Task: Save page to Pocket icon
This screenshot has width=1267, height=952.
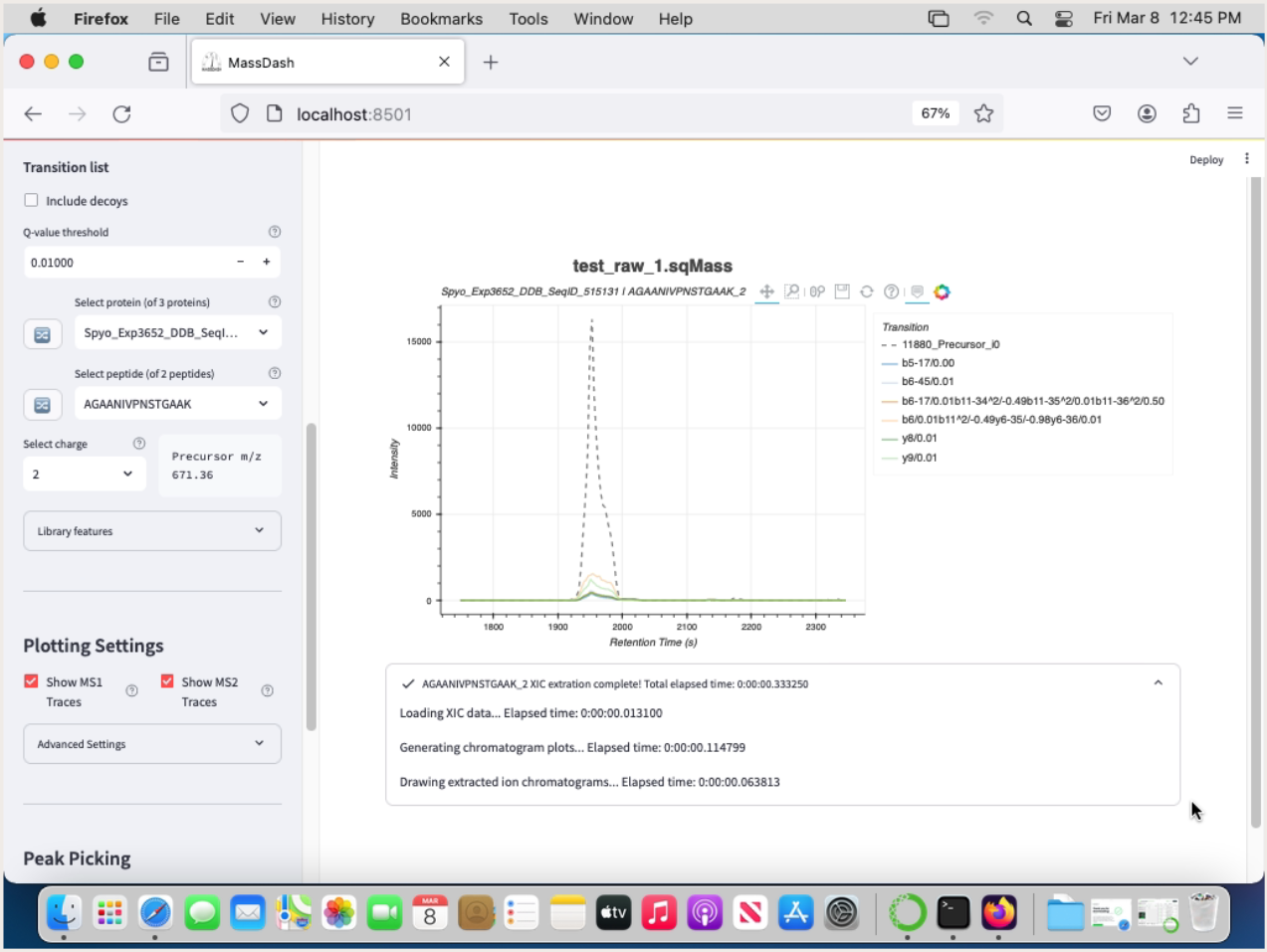Action: pos(1102,113)
